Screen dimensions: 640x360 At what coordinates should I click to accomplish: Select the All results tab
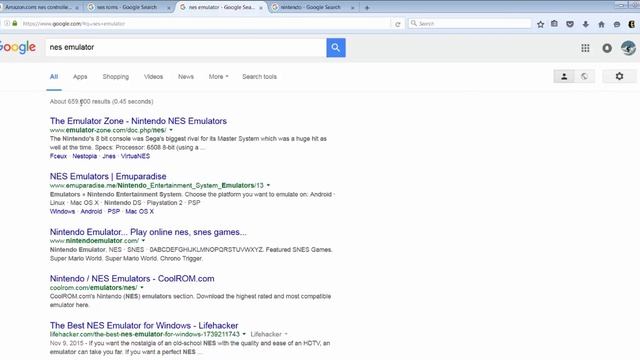(x=54, y=77)
